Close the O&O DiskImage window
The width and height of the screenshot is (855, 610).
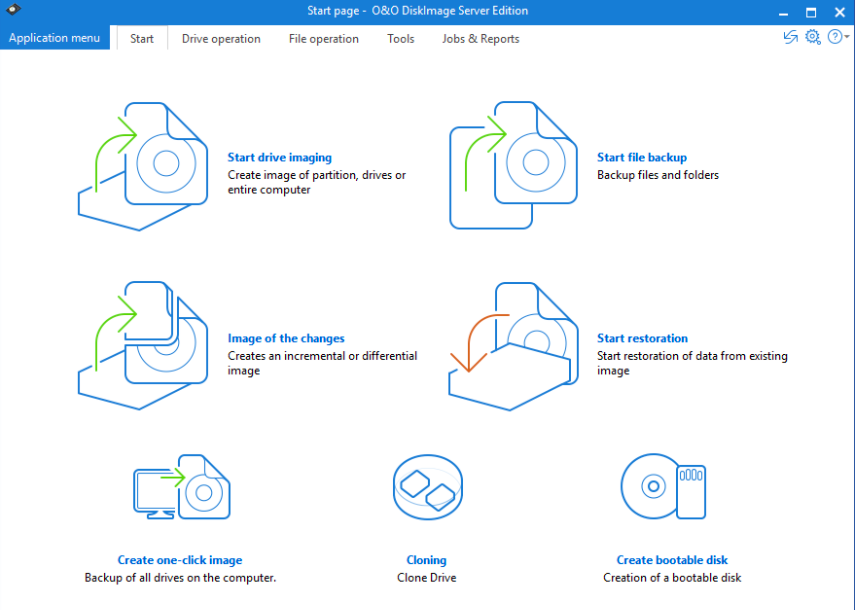point(840,12)
